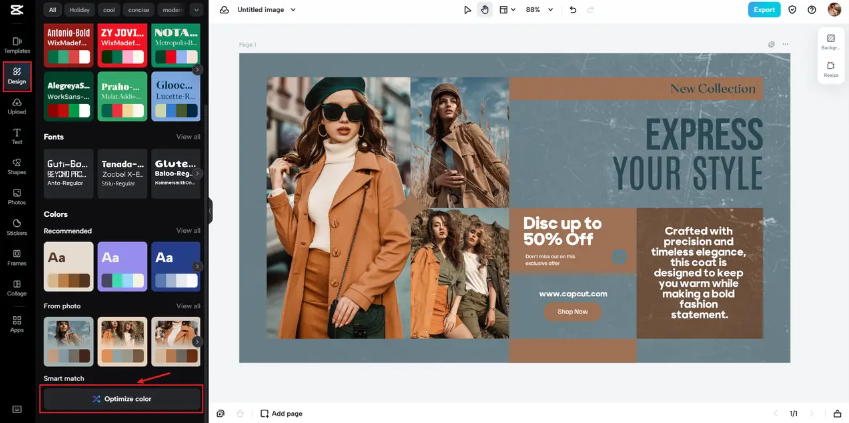
Task: Apply the Antonio-Bold red theme preset
Action: pyautogui.click(x=68, y=45)
